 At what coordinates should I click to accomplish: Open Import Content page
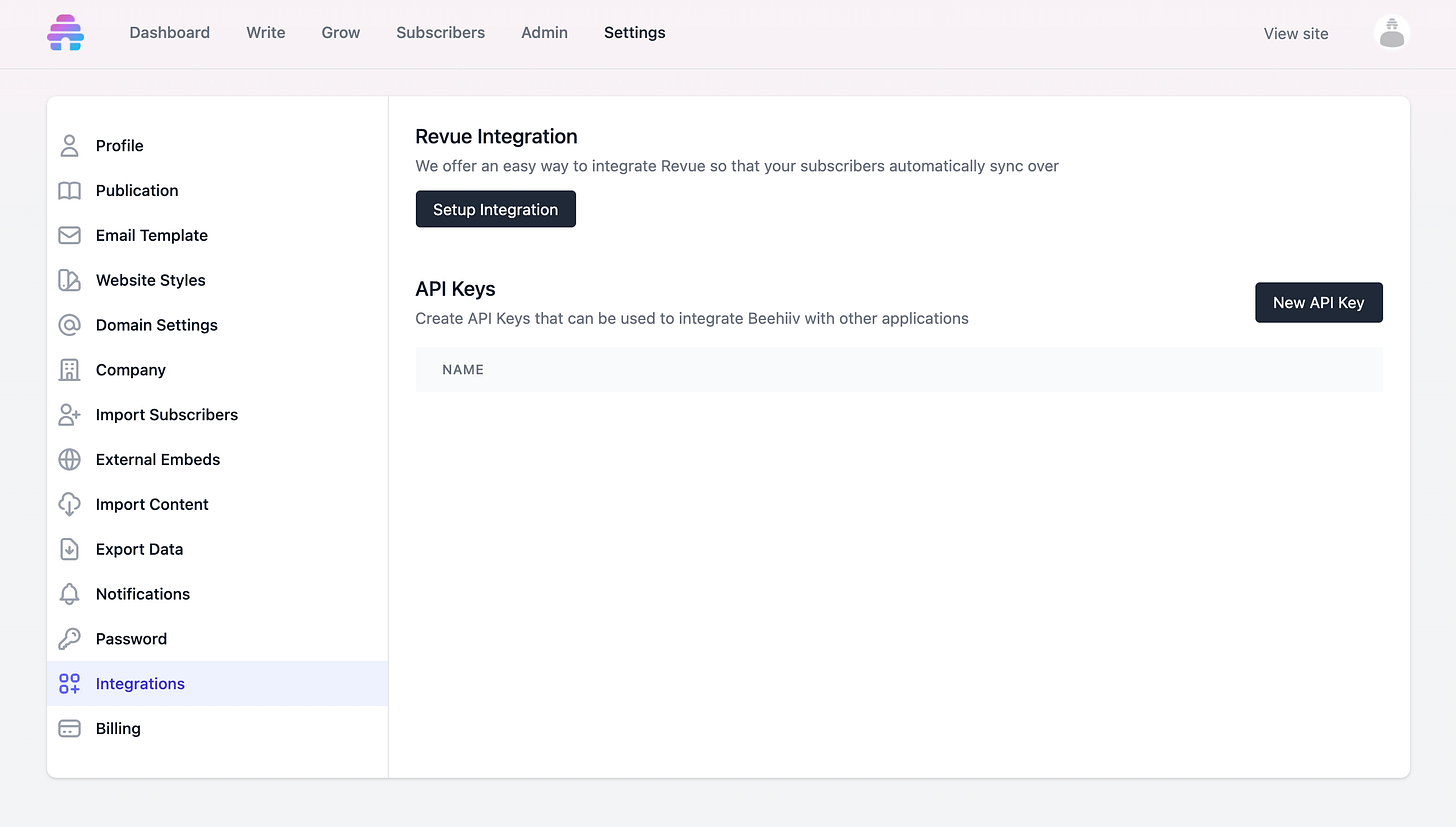[218, 505]
